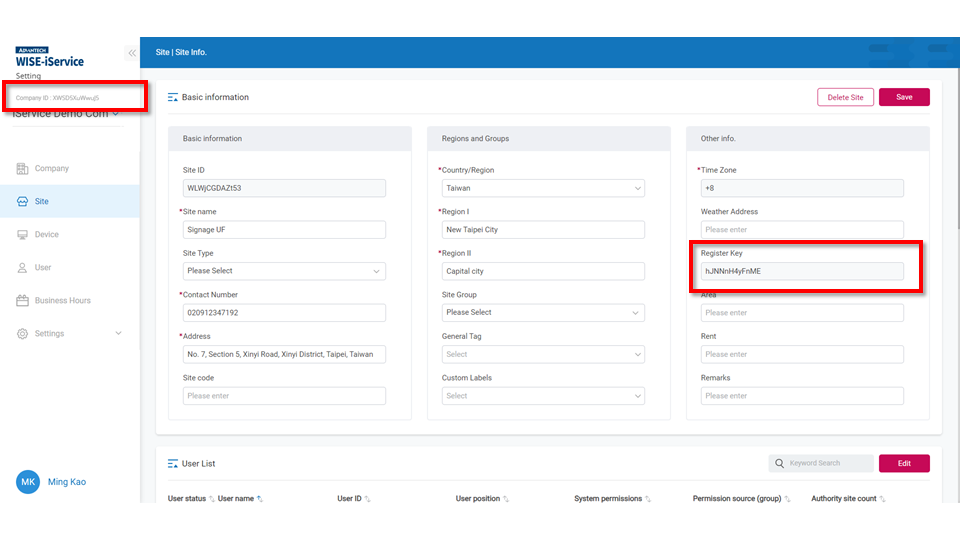Viewport: 960px width, 540px height.
Task: Sort user list by User name
Action: point(260,499)
